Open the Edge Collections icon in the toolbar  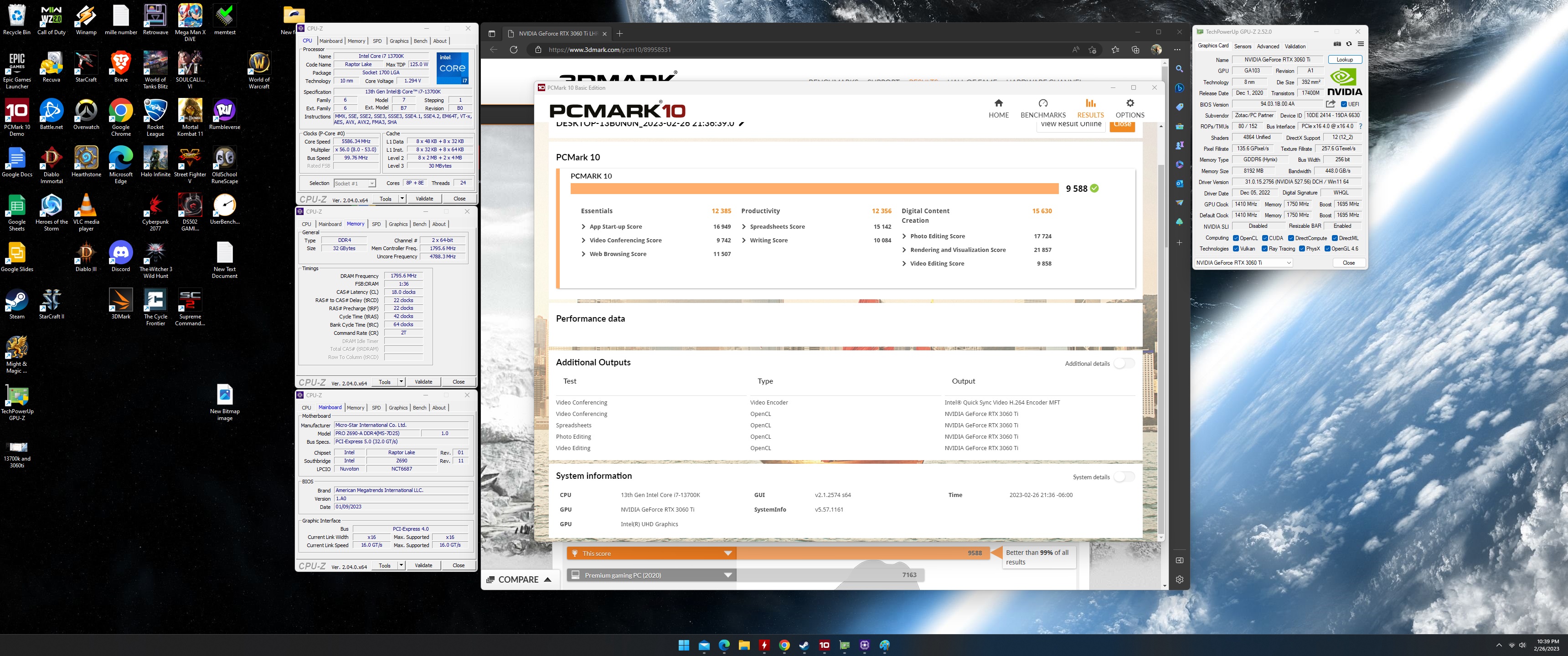pyautogui.click(x=1135, y=50)
